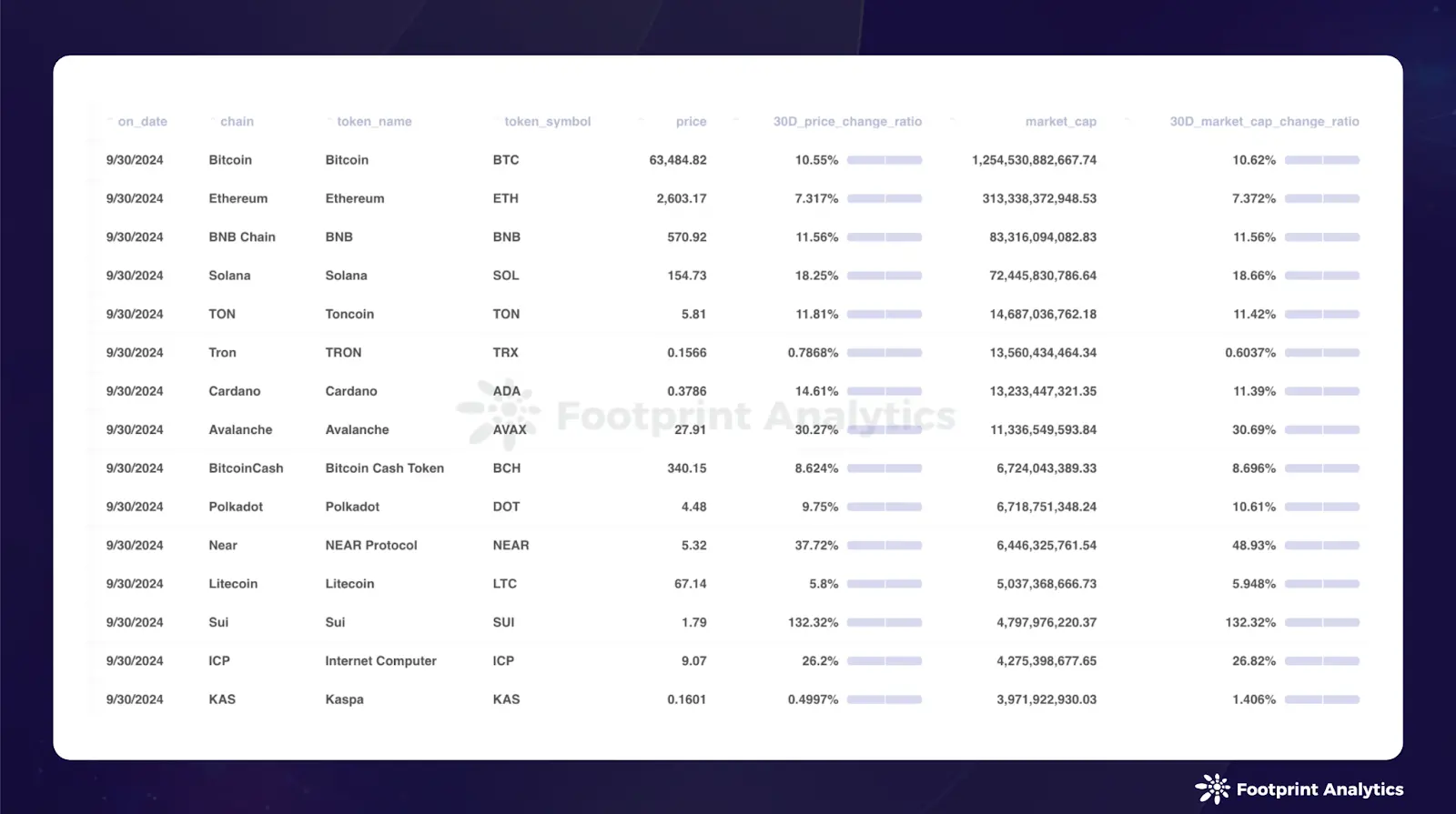
Task: Select the token_name column header
Action: click(374, 122)
